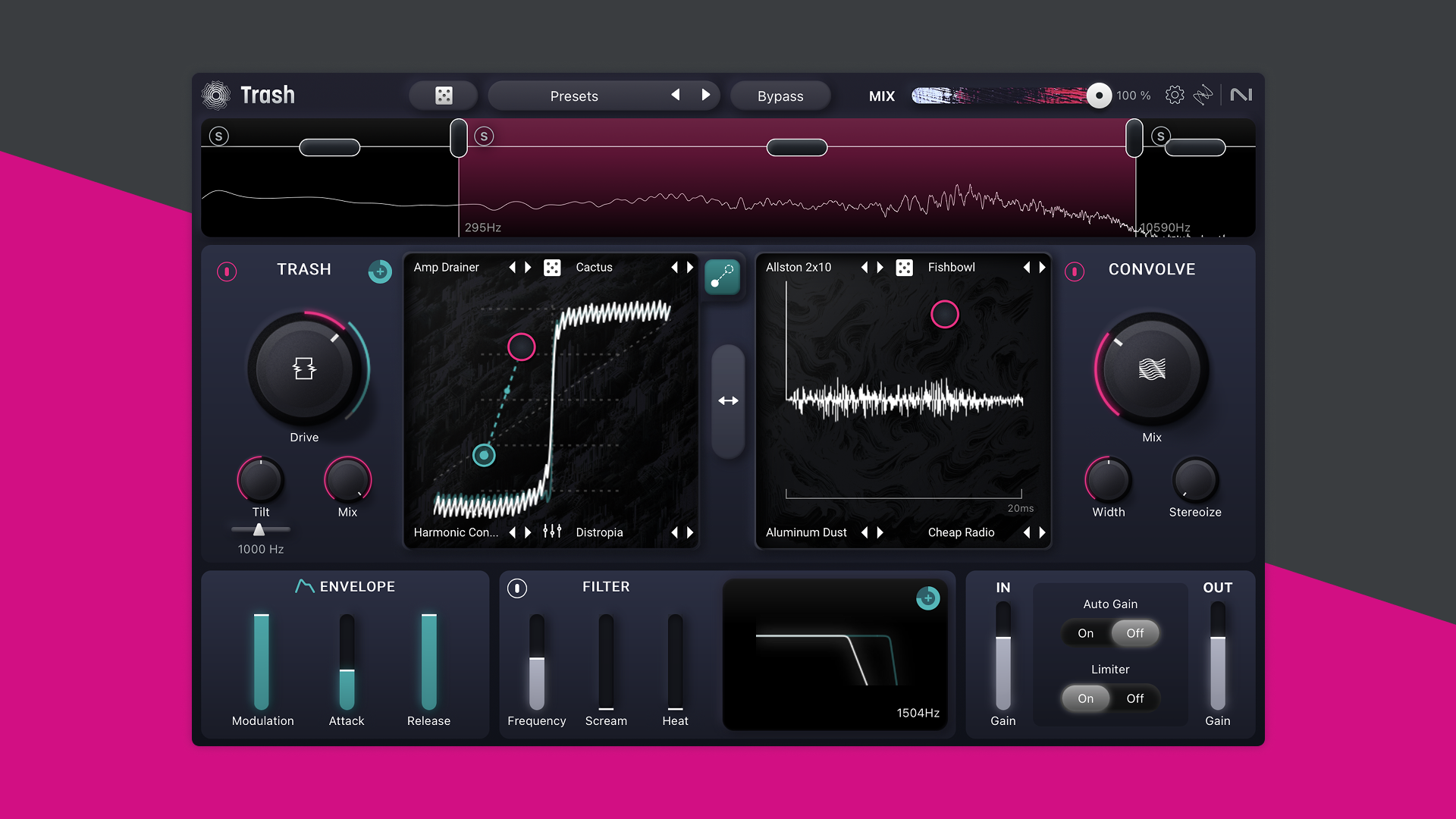The height and width of the screenshot is (819, 1456).
Task: Solo the middle frequency band
Action: tap(484, 136)
